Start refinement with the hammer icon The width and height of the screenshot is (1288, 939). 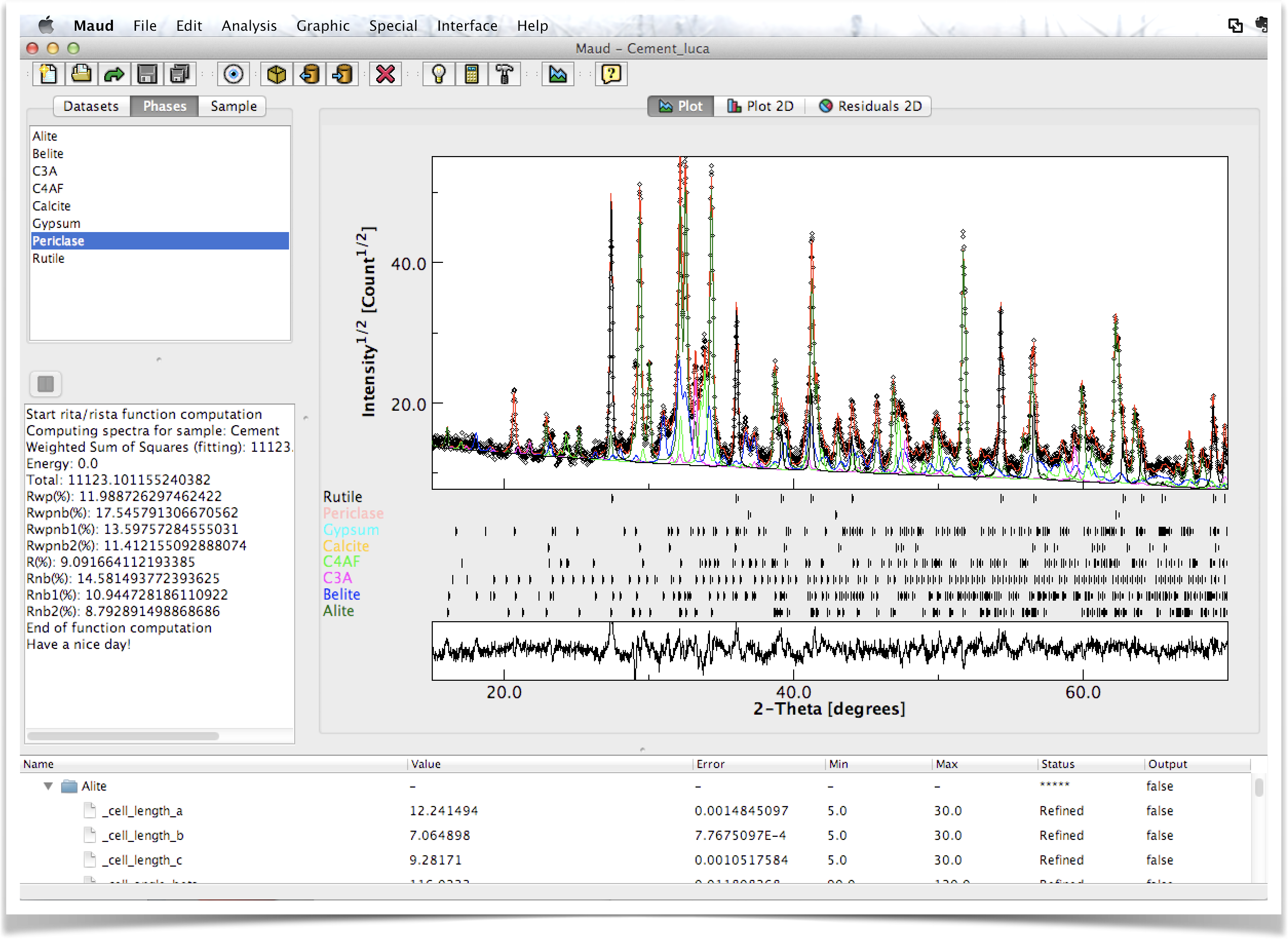click(x=504, y=74)
